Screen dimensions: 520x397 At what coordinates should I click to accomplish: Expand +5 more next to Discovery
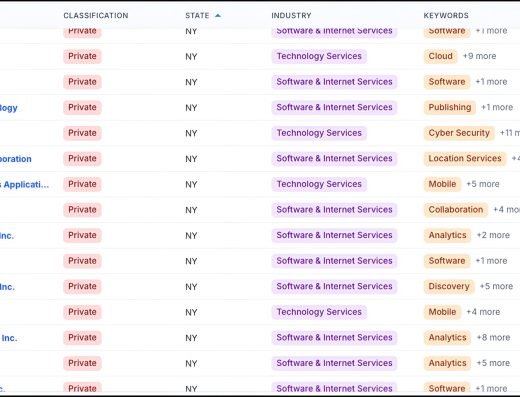pyautogui.click(x=496, y=286)
